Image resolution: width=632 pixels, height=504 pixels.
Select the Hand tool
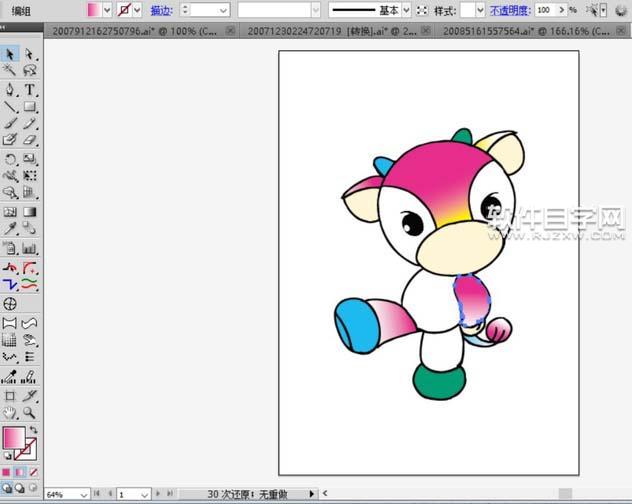tap(10, 412)
